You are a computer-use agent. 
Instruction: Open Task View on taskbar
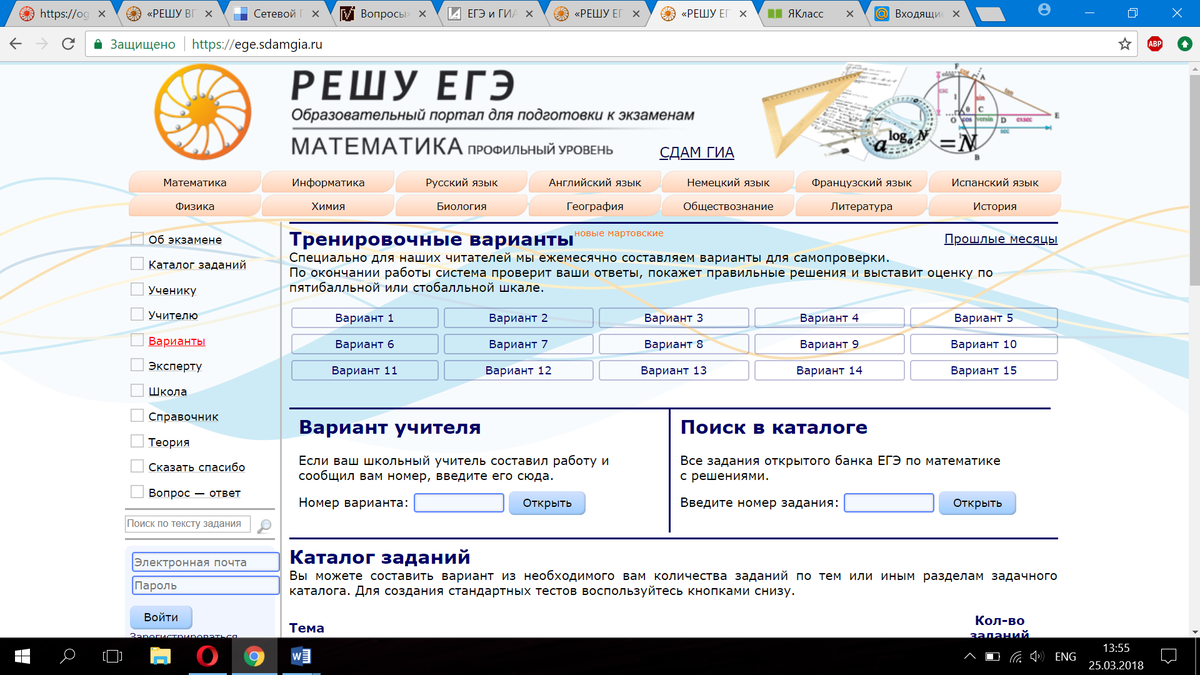[113, 656]
